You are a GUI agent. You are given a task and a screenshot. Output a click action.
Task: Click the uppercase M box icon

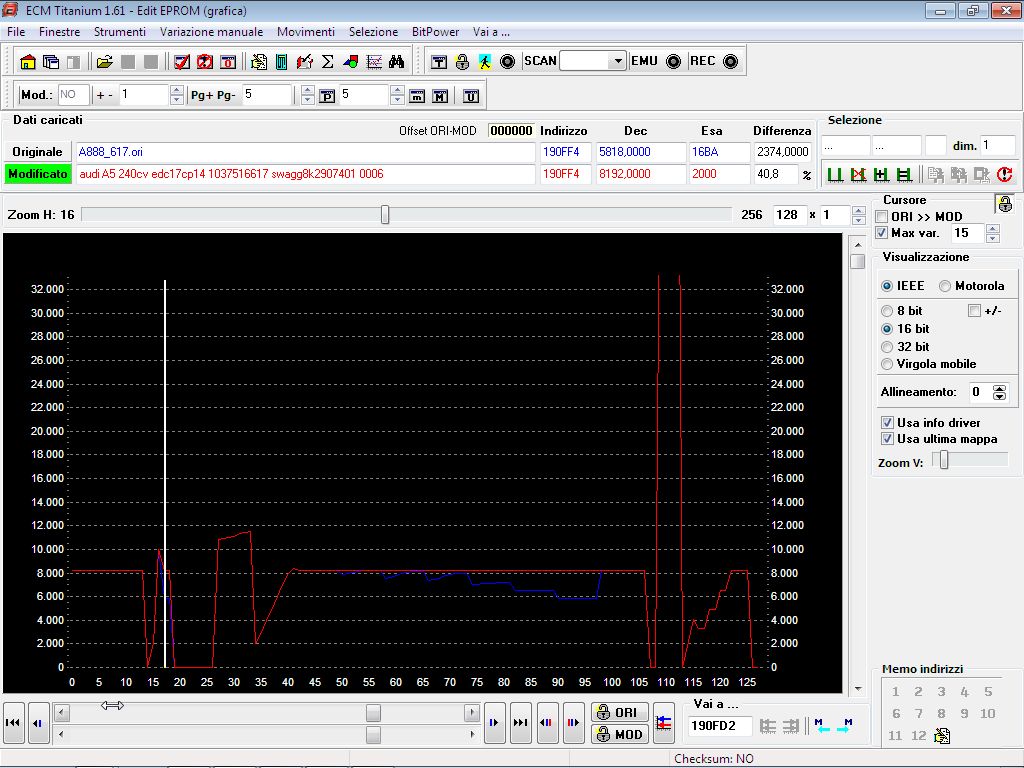click(x=440, y=97)
